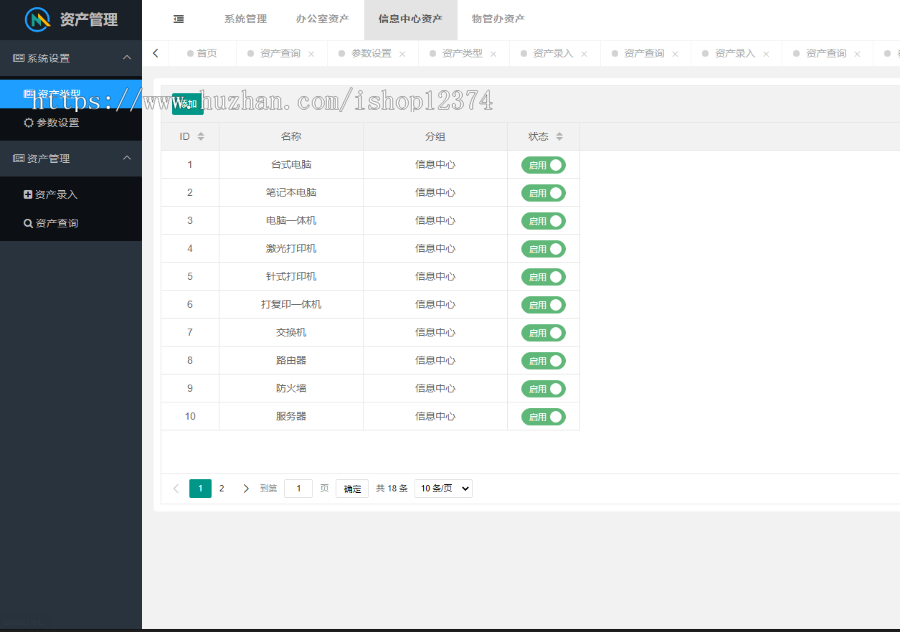
Task: Open 资产录入 in the sidebar
Action: [x=71, y=195]
